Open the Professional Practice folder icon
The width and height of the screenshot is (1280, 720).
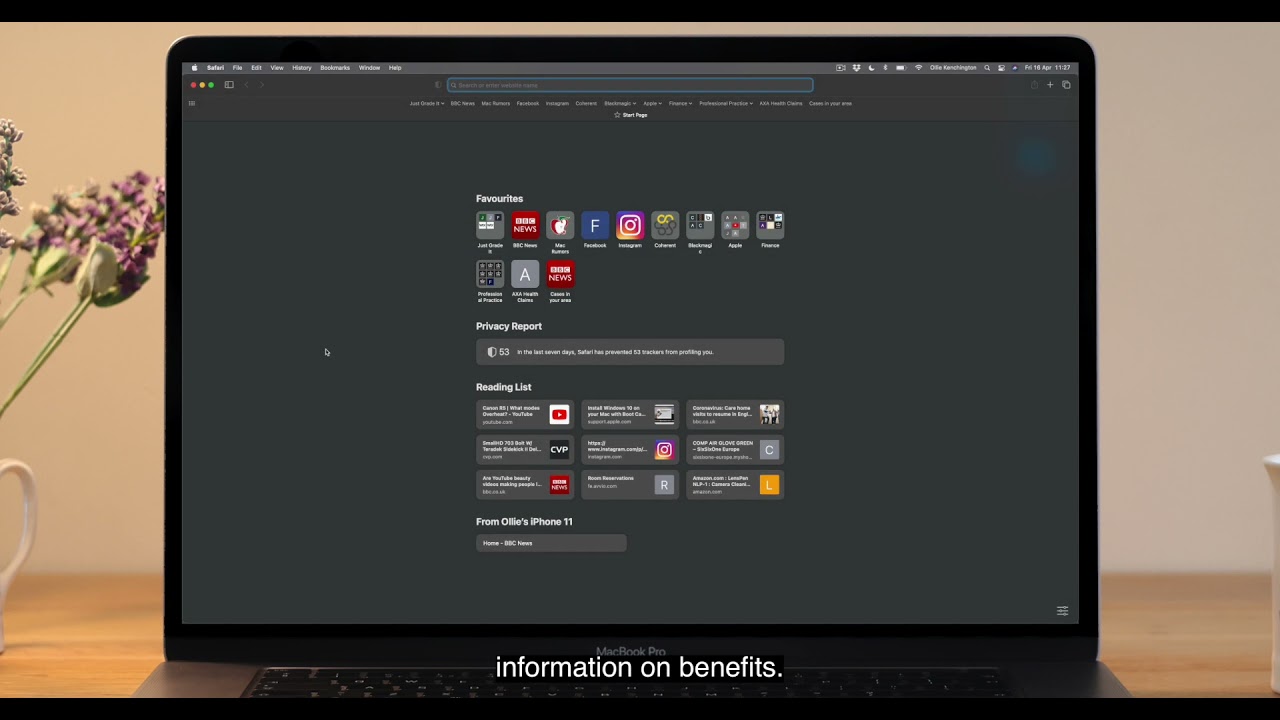490,274
